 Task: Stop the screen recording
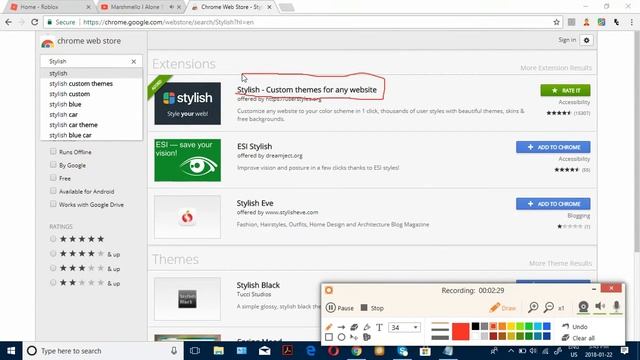coord(372,308)
